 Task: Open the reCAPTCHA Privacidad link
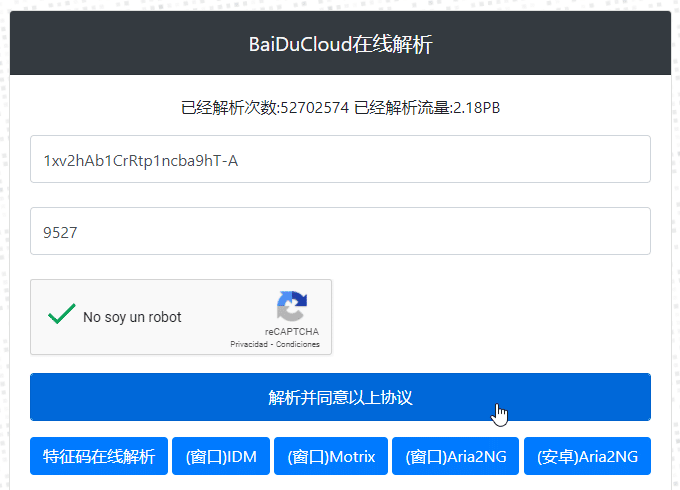pyautogui.click(x=249, y=344)
